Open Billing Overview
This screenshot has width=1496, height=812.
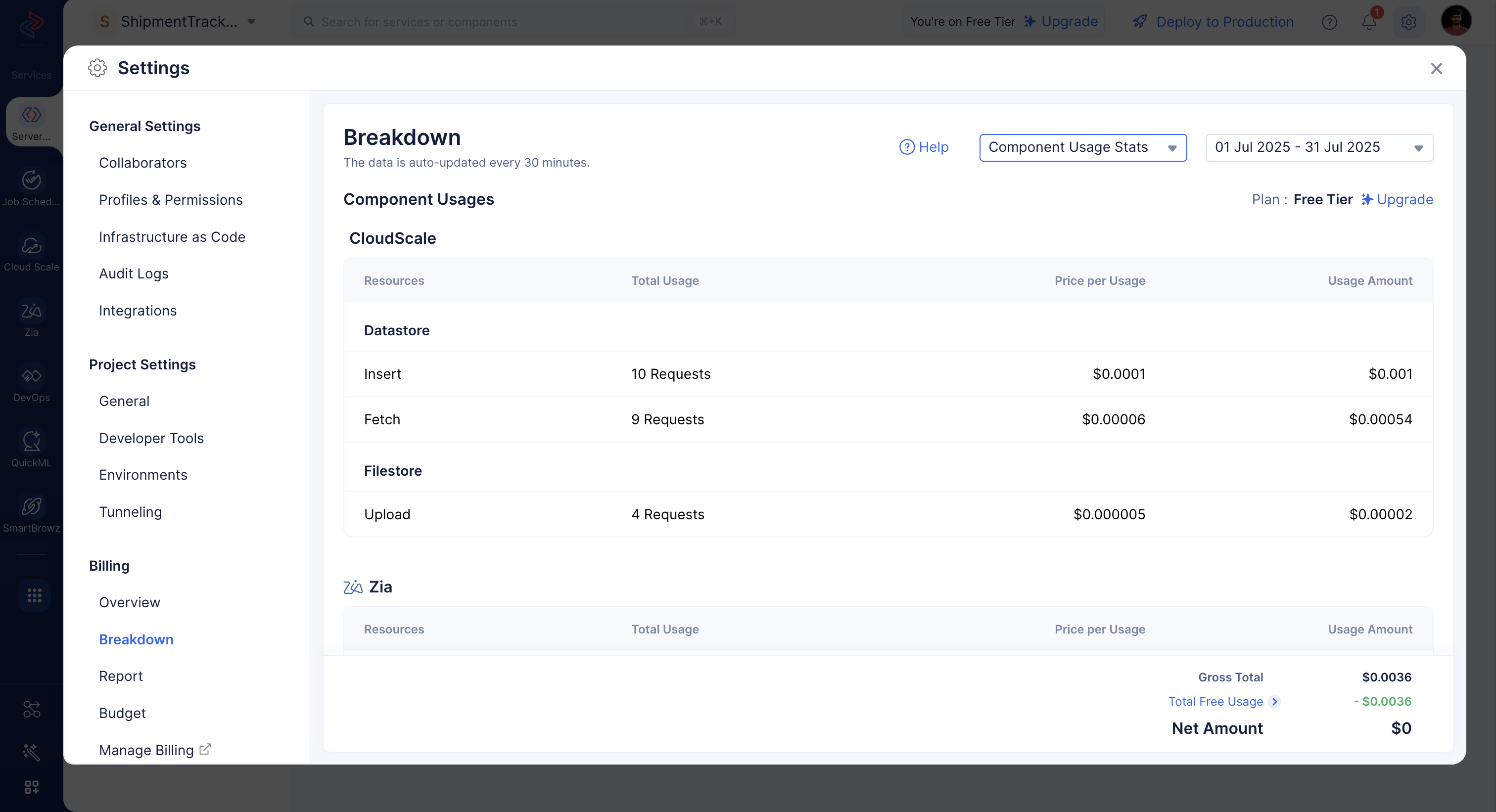(x=130, y=602)
